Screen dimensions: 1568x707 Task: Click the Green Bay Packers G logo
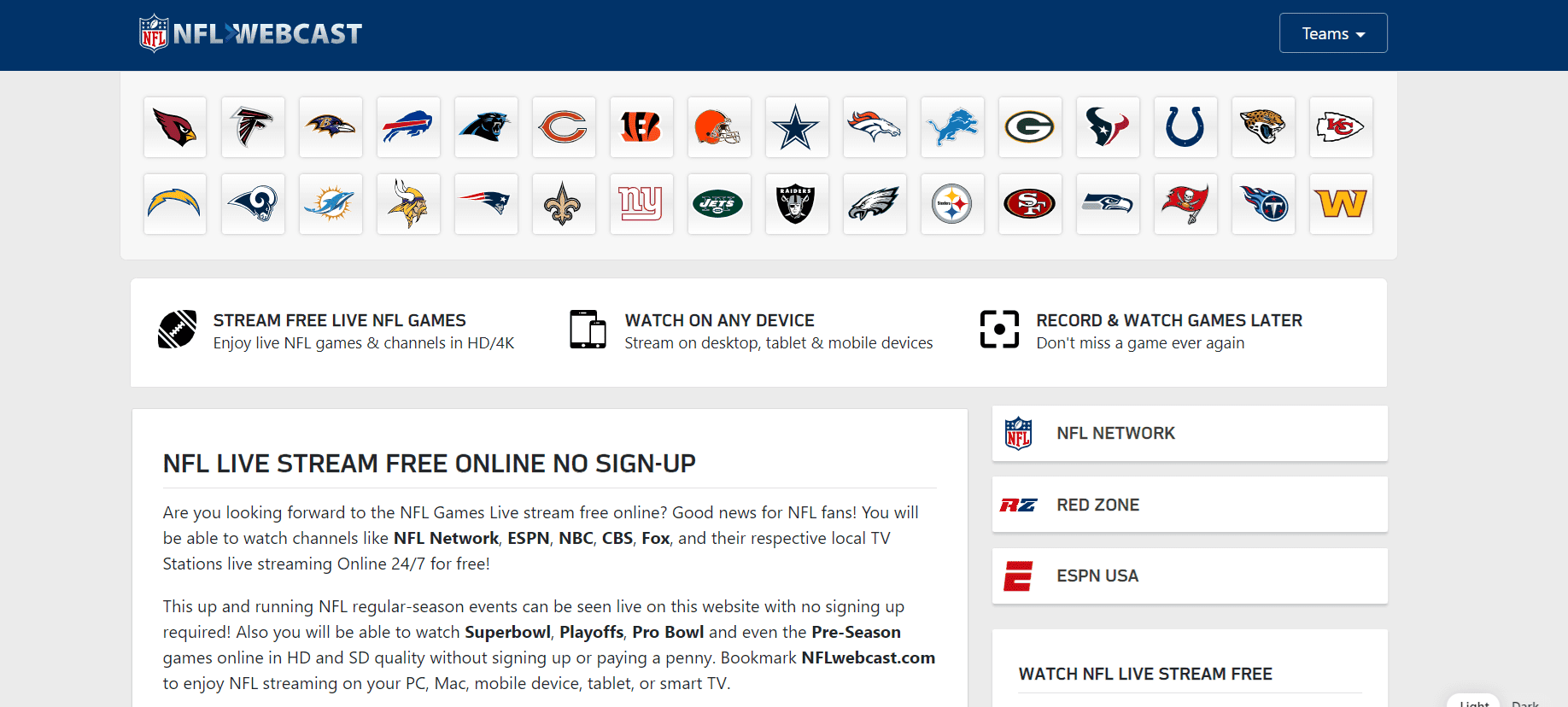tap(1030, 127)
